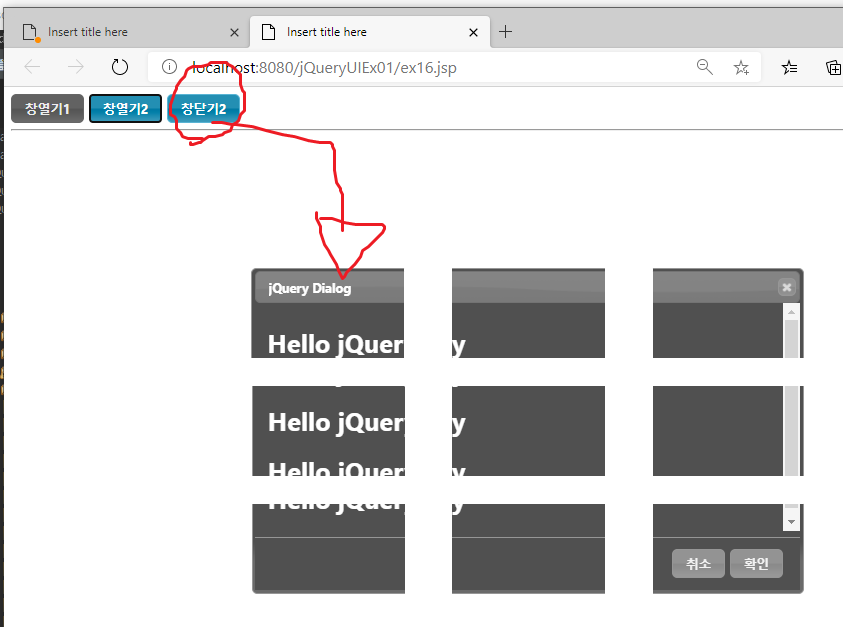843x627 pixels.
Task: Click the site information icon in address bar
Action: click(169, 67)
